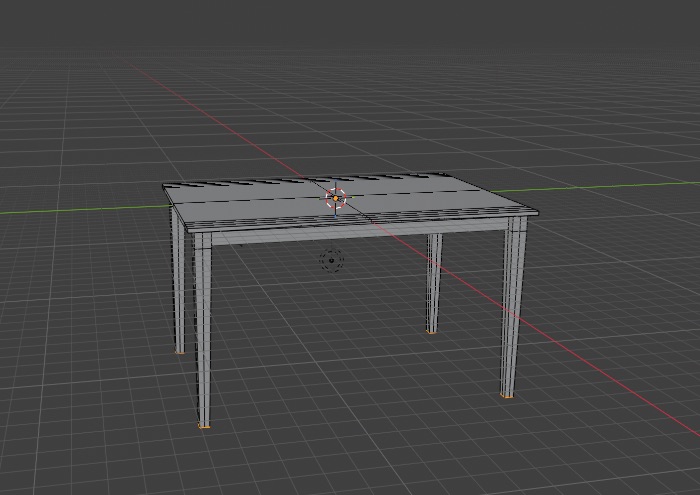Screen dimensions: 700x495
Task: Click orange highlighted foot of front-left leg
Action: pos(204,426)
